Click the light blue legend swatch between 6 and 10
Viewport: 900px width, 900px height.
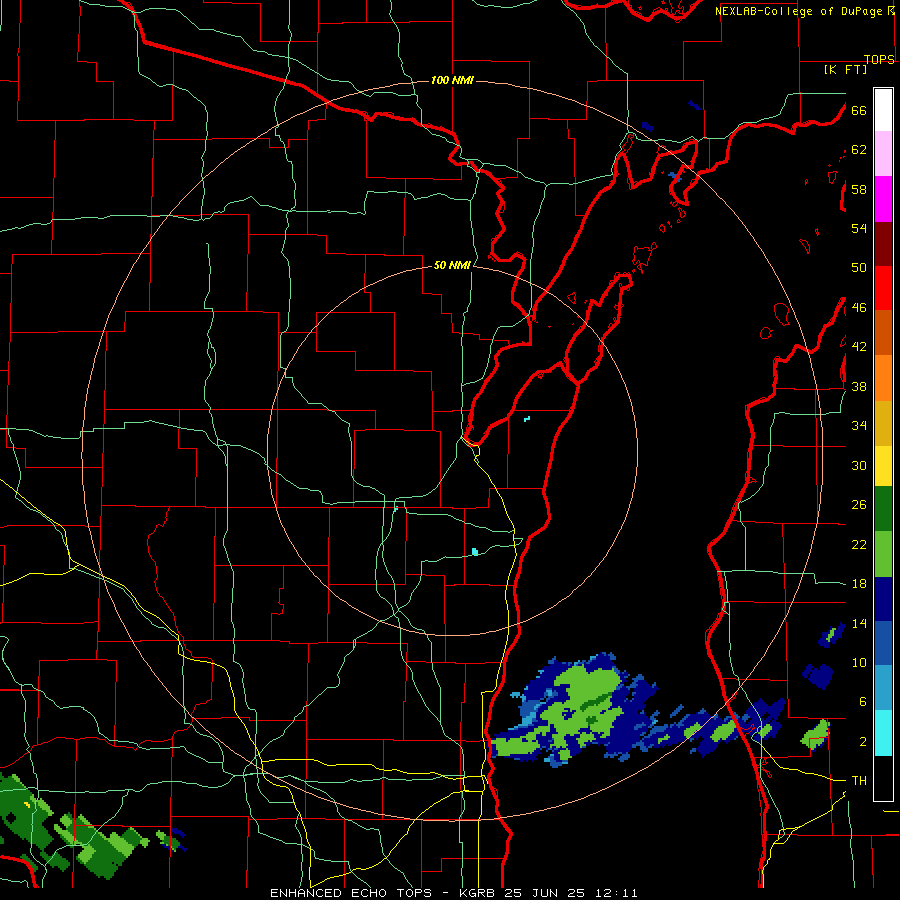point(883,686)
